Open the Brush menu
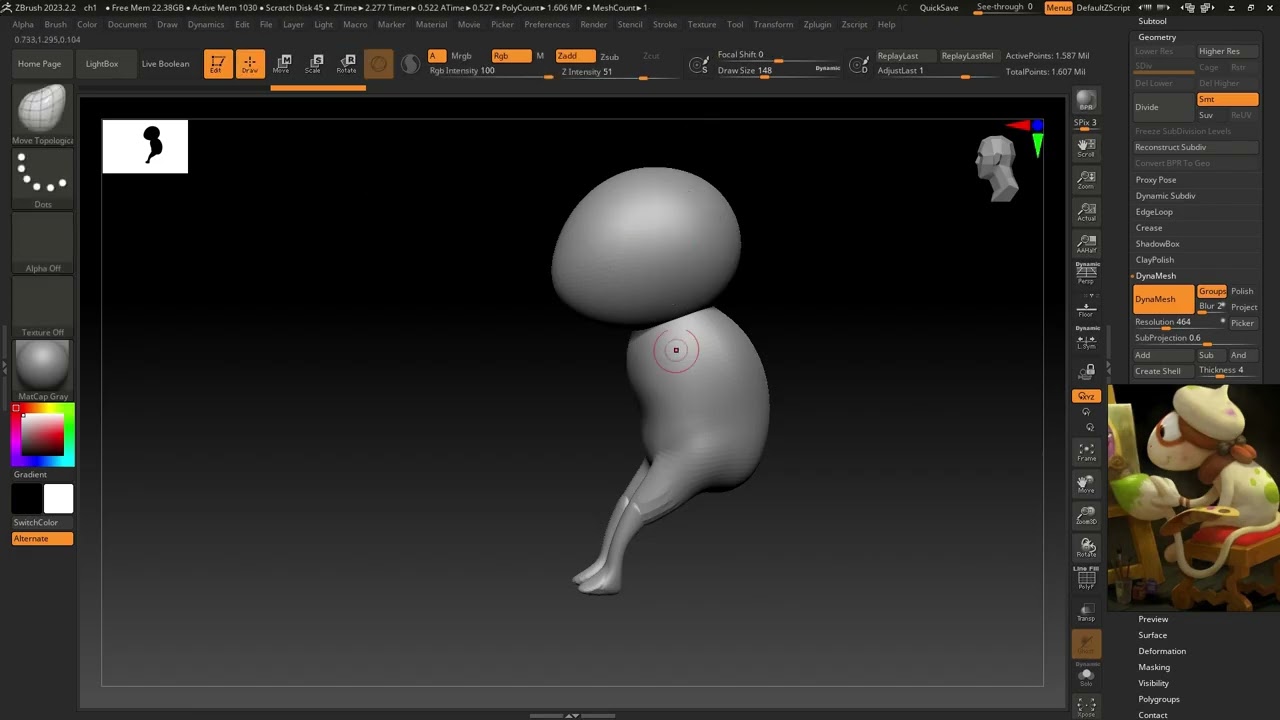1280x720 pixels. 55,24
